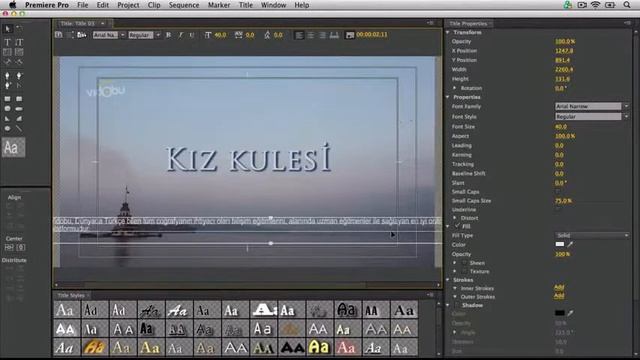640x360 pixels.
Task: Open the Fill Type dropdown
Action: (592, 236)
